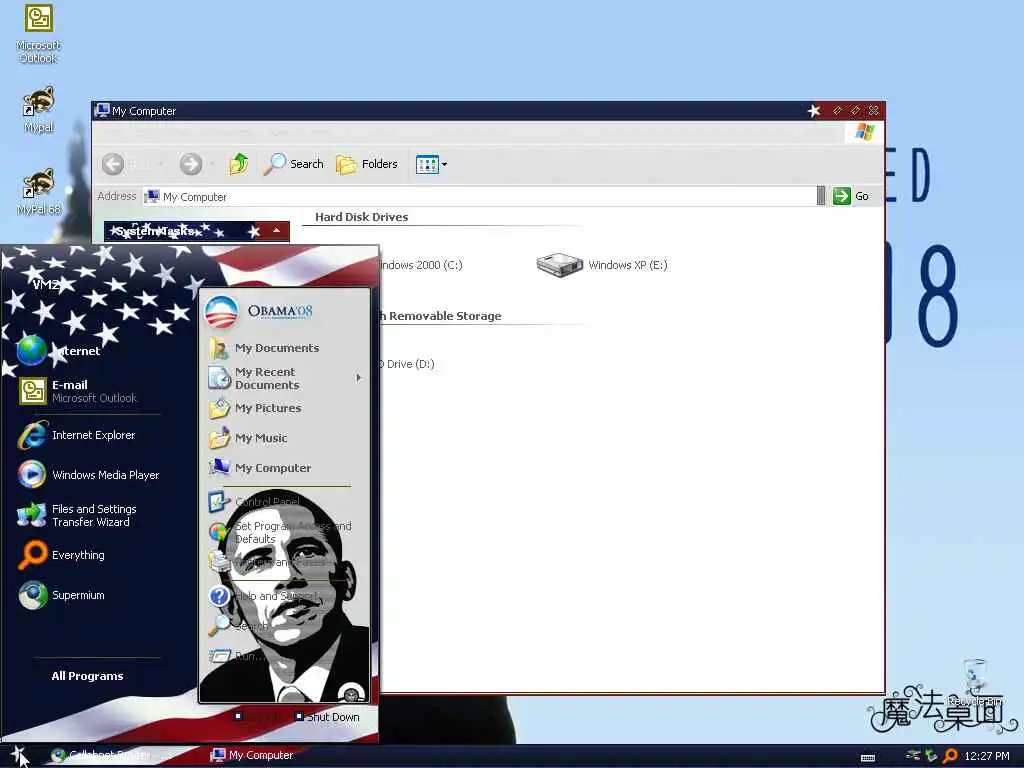Open Files and Settings Transfer Wizard
Viewport: 1024px width, 768px height.
pos(77,515)
